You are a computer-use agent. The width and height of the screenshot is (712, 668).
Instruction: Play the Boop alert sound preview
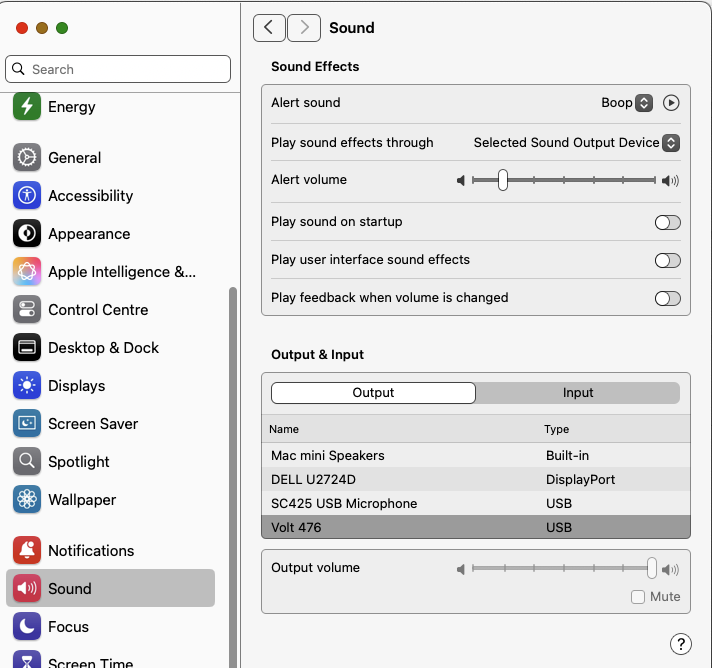coord(671,103)
